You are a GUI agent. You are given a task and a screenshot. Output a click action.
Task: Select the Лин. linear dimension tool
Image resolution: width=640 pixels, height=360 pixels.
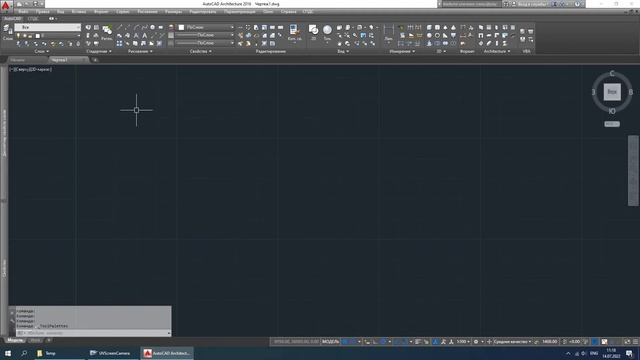click(389, 32)
